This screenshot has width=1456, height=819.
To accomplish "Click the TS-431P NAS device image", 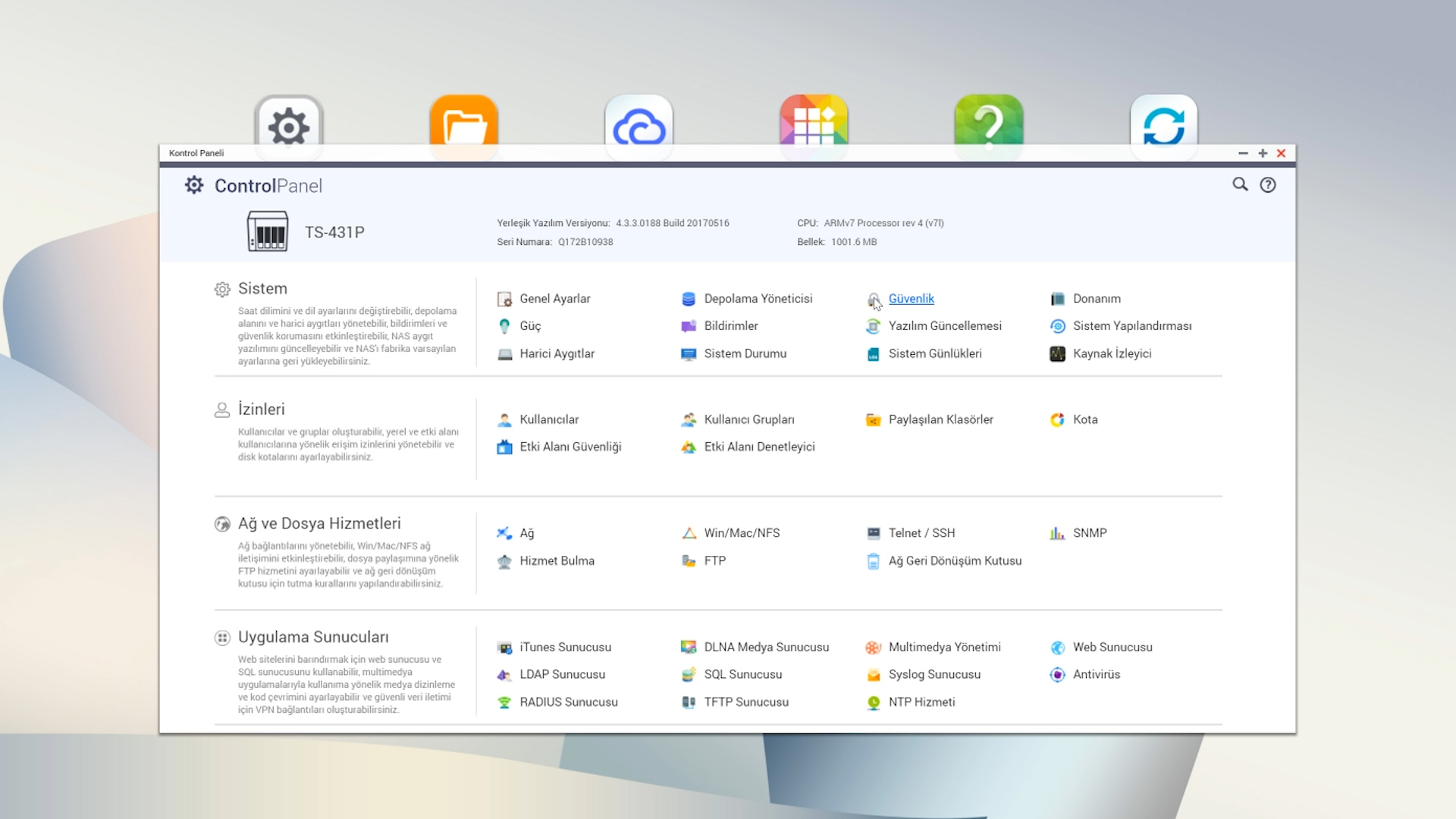I will point(267,231).
